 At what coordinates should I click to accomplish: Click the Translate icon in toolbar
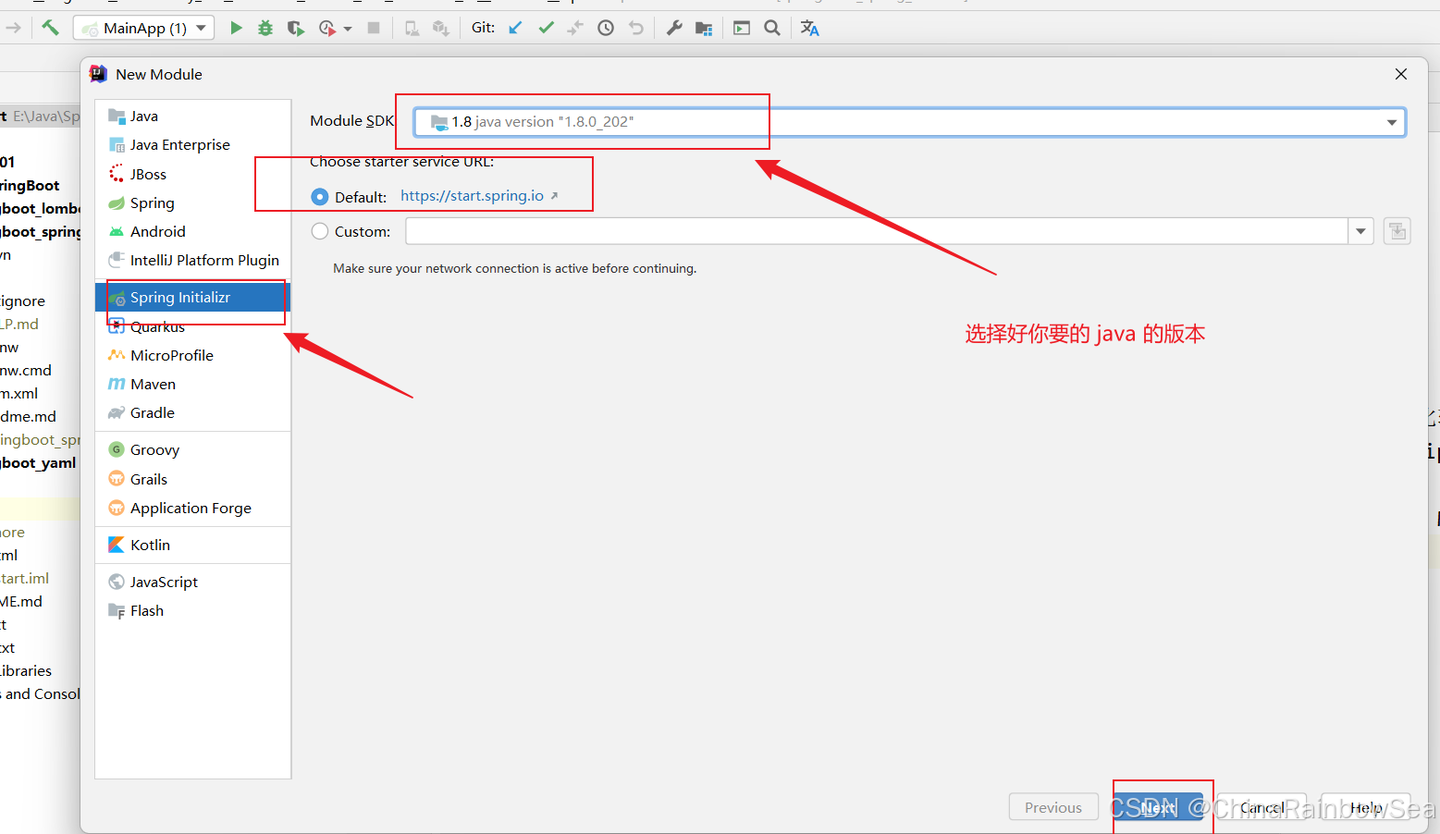click(810, 28)
